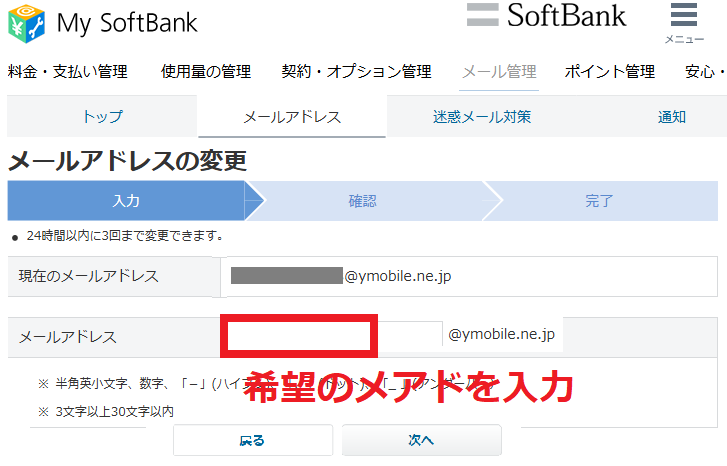Screen dimensions: 727x466
Task: Select メール管理 menu item
Action: (499, 72)
